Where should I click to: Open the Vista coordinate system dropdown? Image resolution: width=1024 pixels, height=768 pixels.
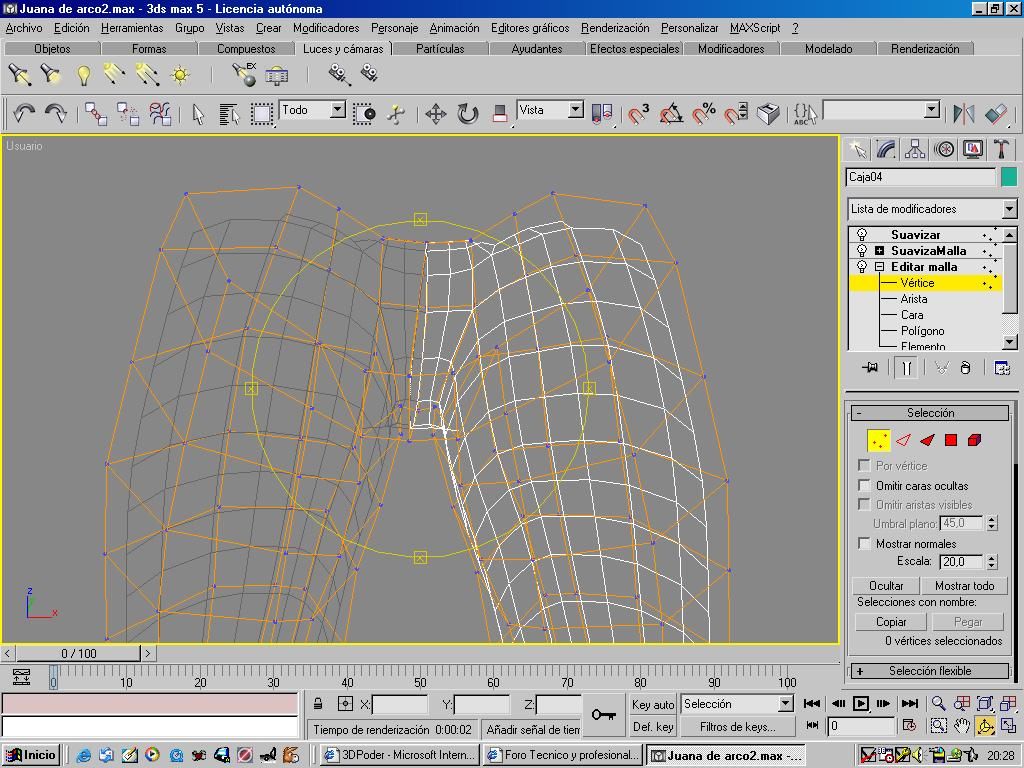coord(576,110)
